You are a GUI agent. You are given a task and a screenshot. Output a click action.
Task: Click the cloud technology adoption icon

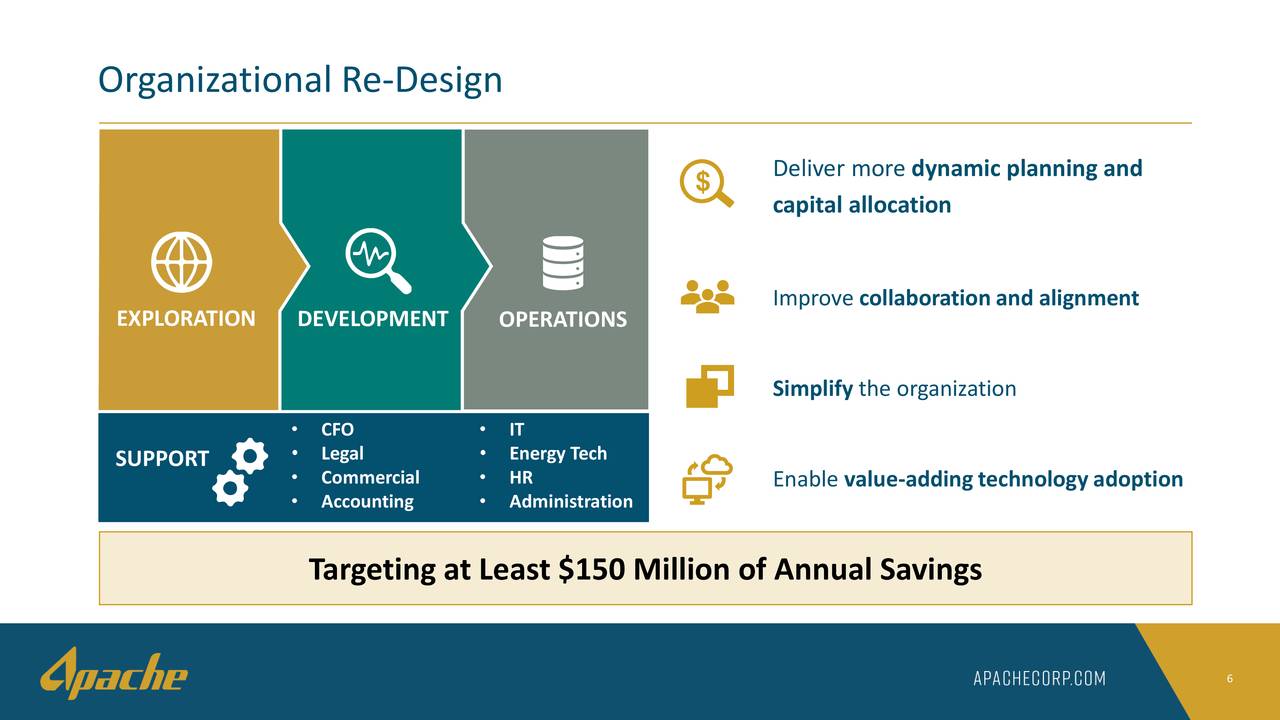705,478
